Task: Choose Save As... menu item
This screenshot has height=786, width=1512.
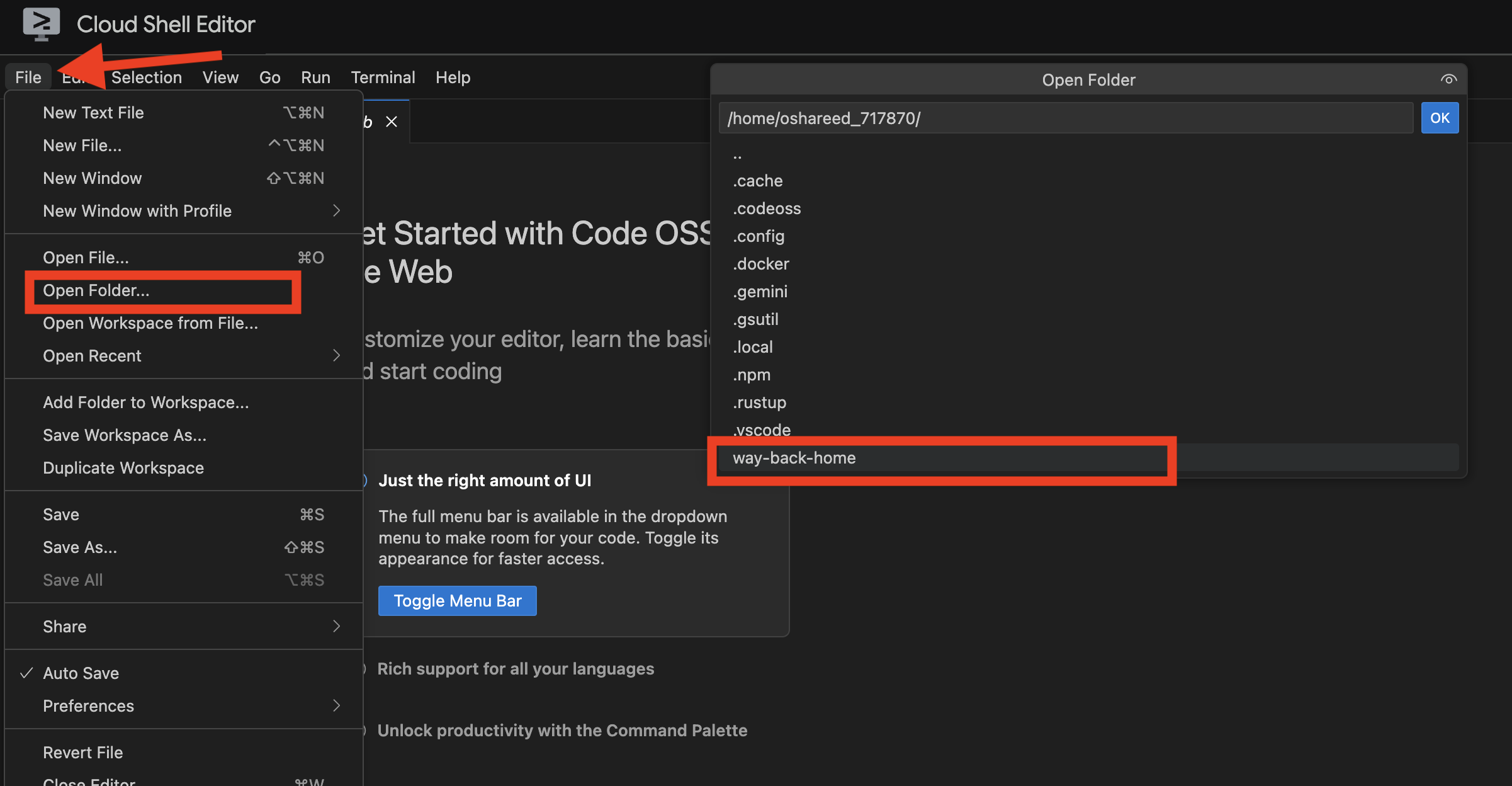Action: [x=80, y=547]
